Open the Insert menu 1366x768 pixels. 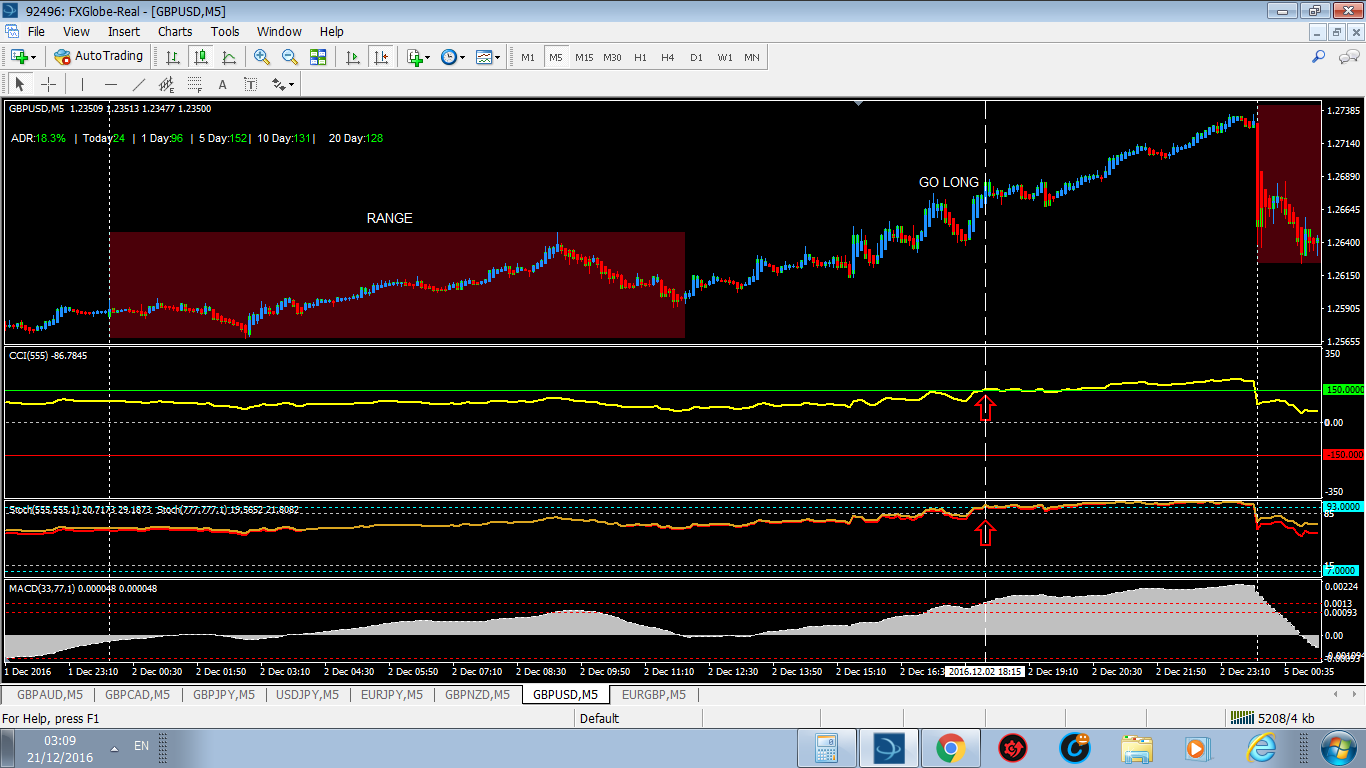point(124,31)
